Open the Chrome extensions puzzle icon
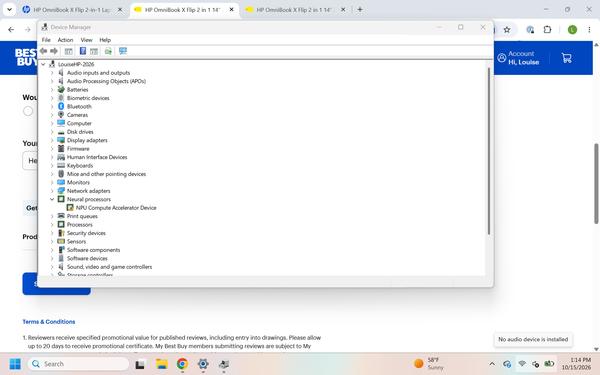 click(x=548, y=29)
